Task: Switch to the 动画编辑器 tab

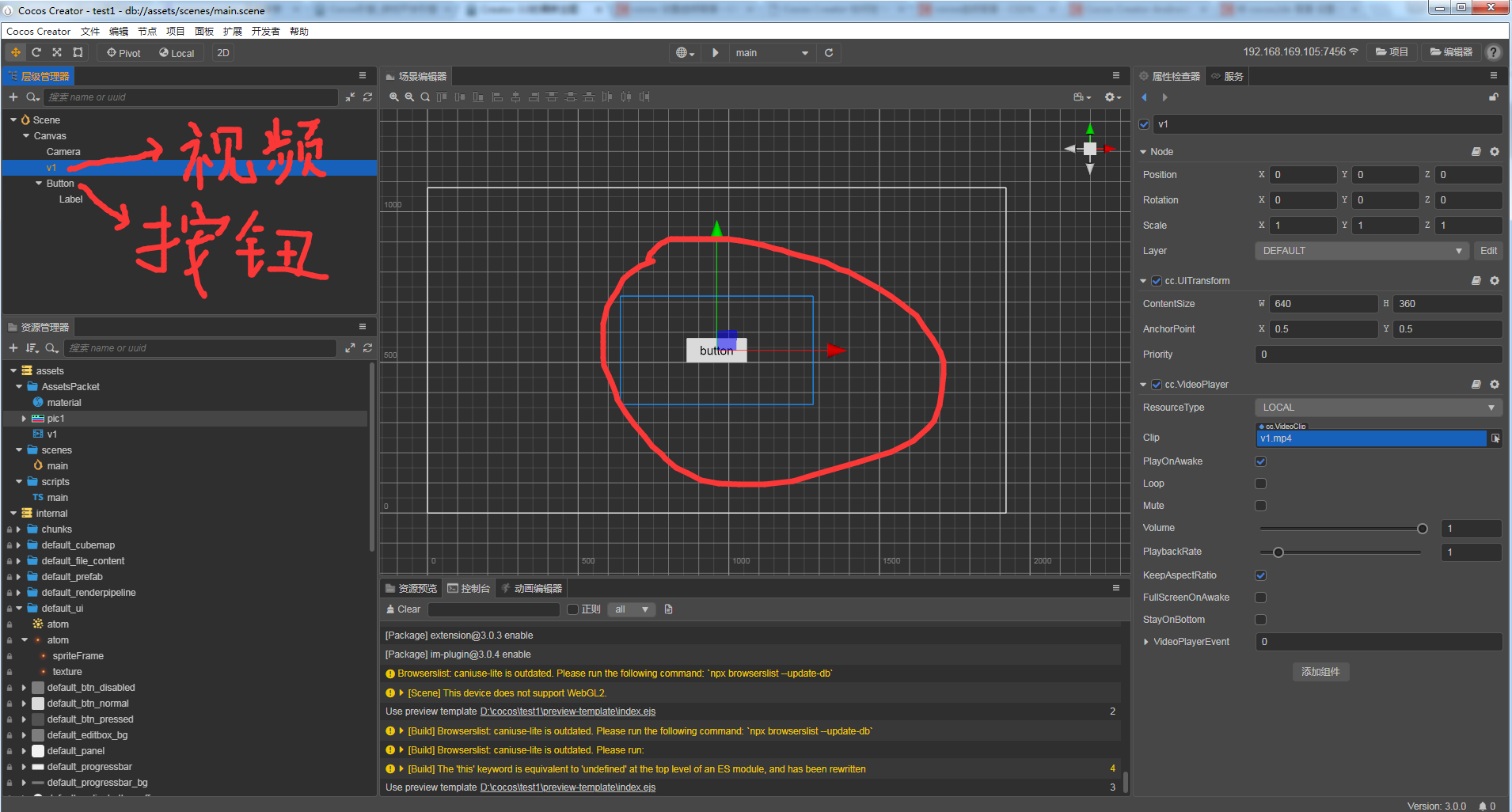Action: (x=532, y=589)
